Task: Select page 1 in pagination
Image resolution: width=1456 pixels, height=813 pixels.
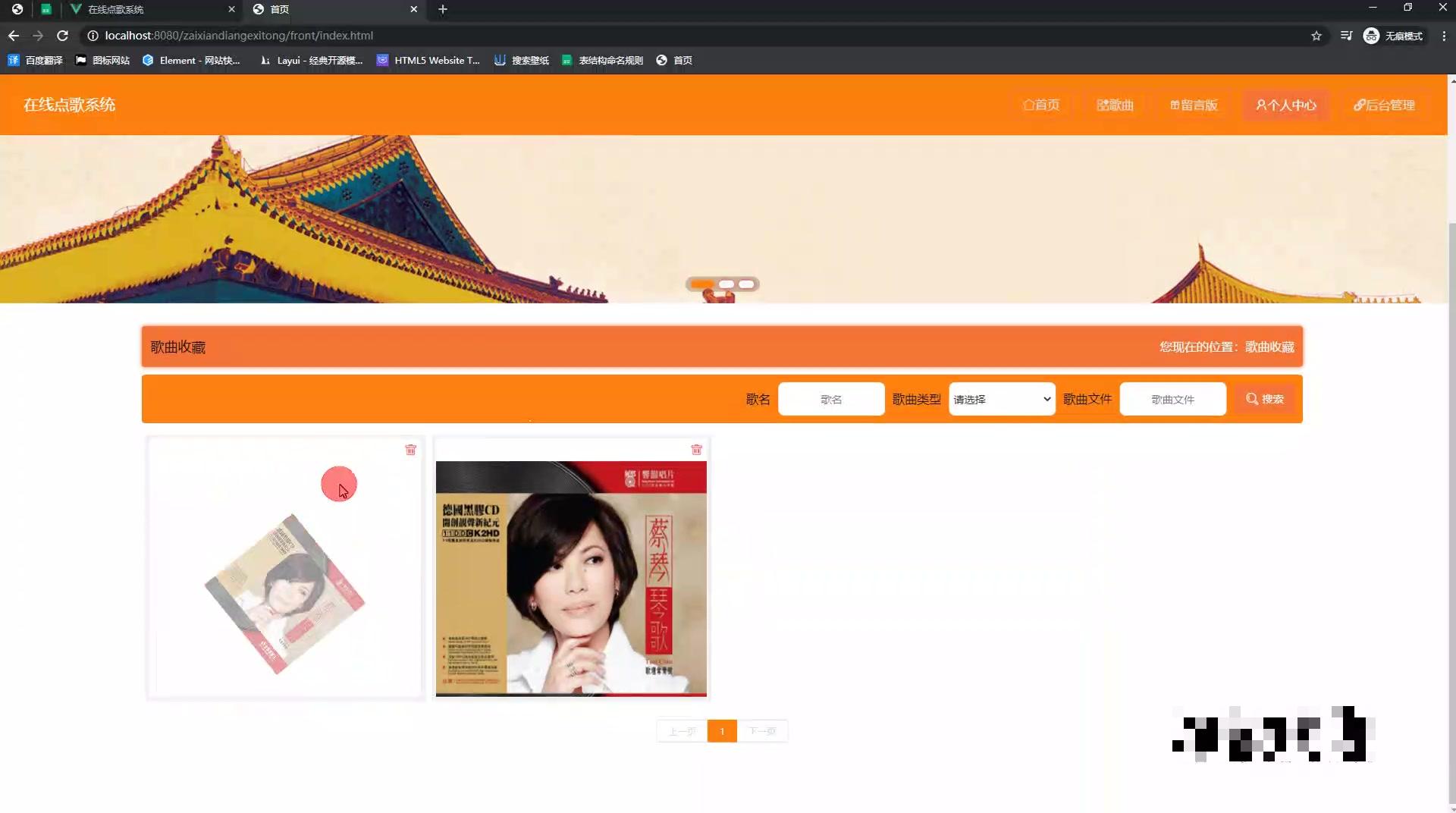Action: pos(722,731)
